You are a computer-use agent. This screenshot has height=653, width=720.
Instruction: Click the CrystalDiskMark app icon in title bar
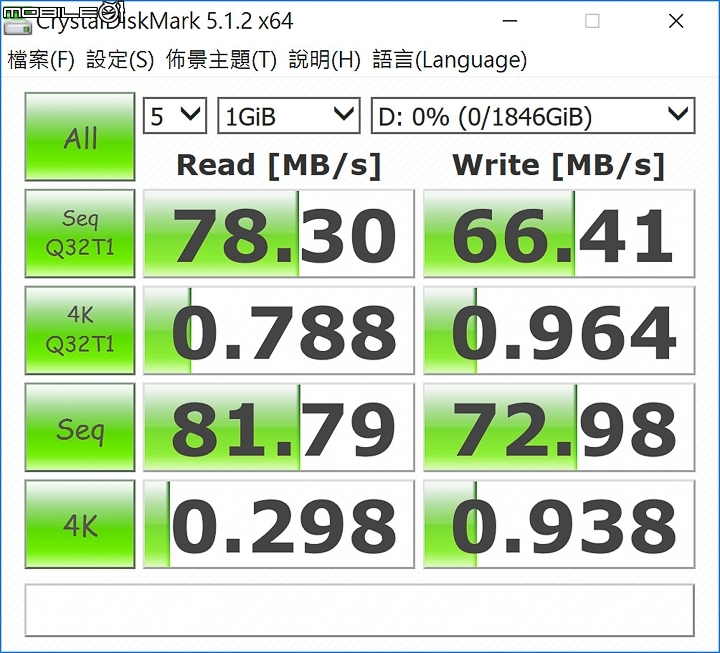tap(17, 24)
